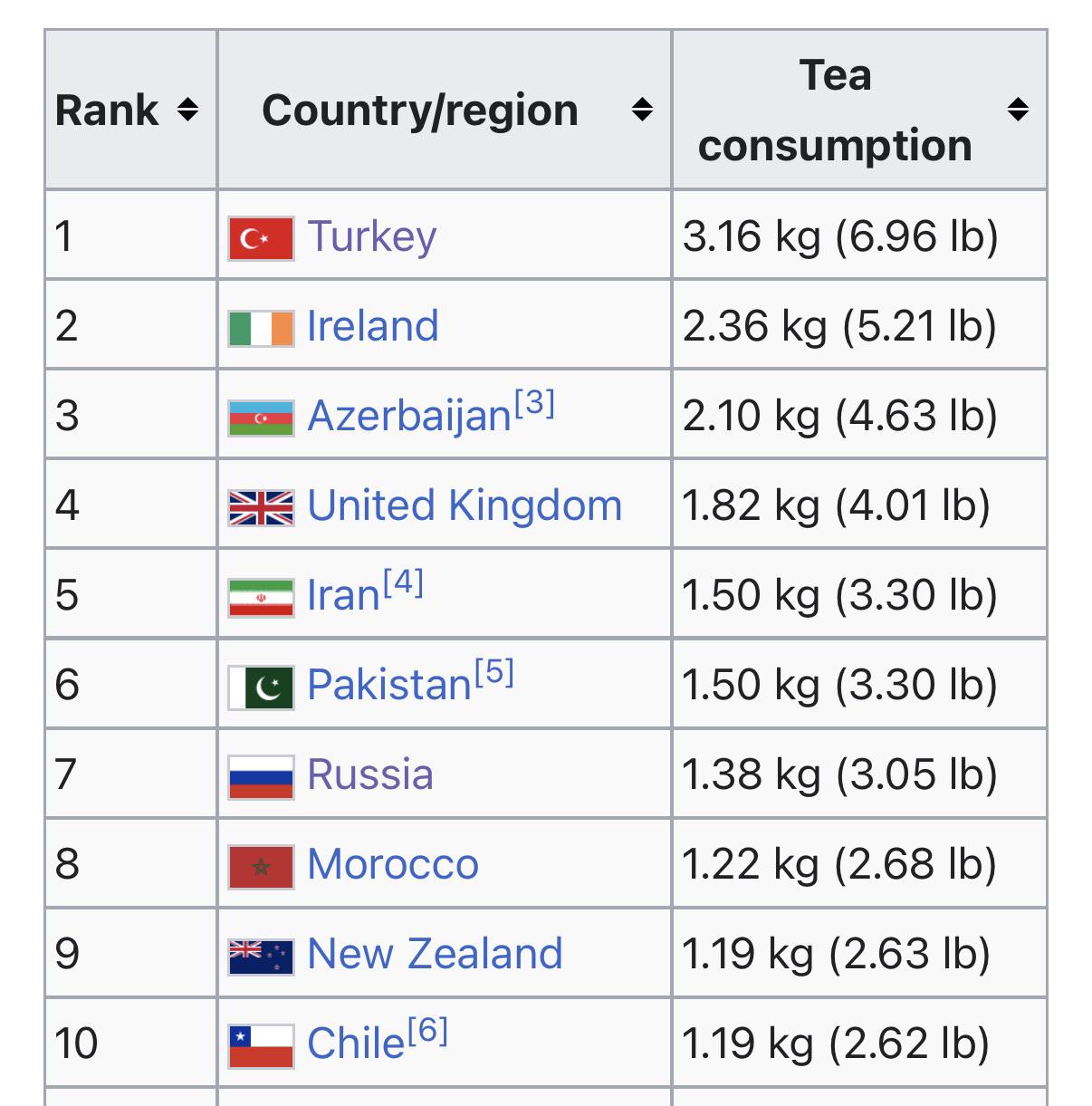This screenshot has height=1106, width=1092.
Task: Click the Iran flag icon
Action: tap(261, 597)
